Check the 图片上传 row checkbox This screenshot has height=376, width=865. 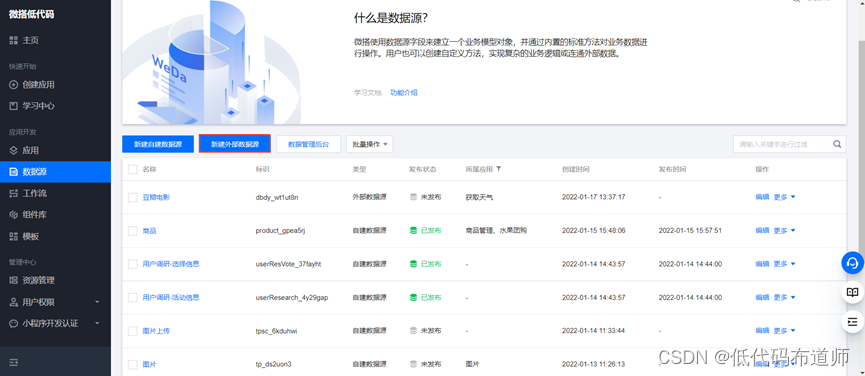click(132, 331)
